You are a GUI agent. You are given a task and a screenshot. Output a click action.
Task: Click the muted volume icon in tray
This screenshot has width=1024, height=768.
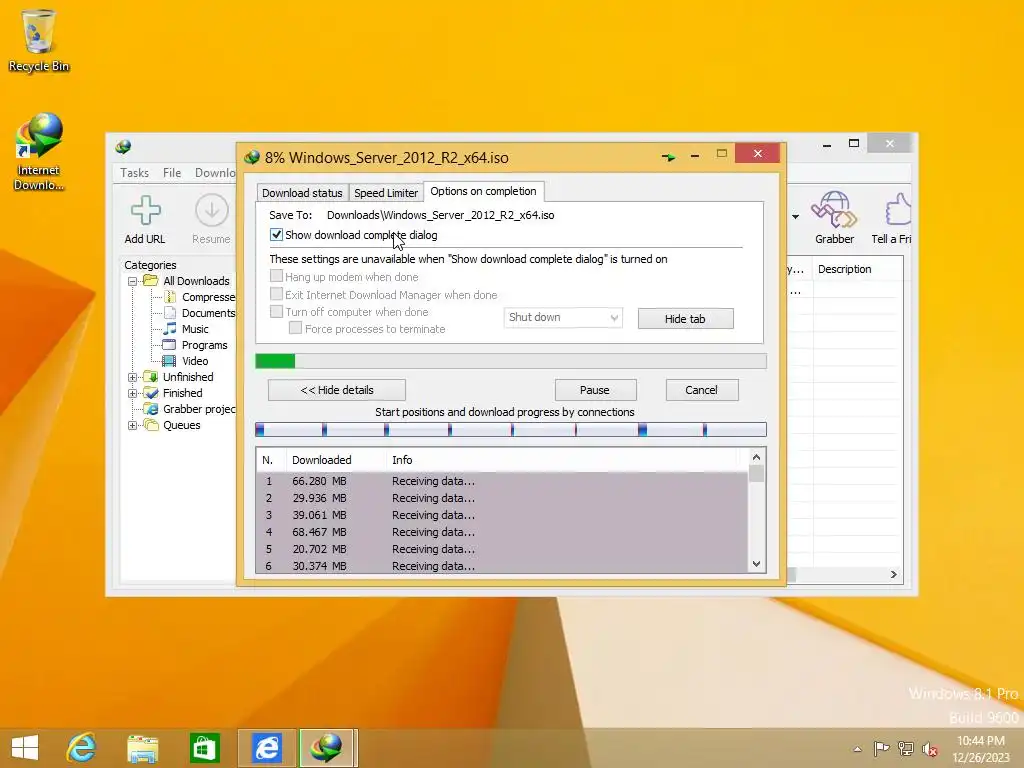[929, 749]
